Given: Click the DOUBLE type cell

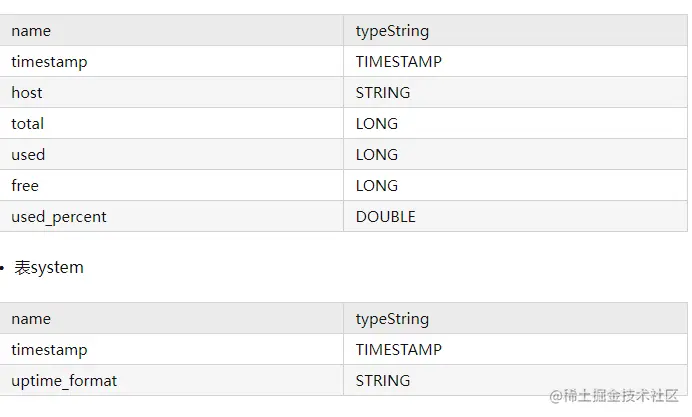Looking at the screenshot, I should [386, 217].
